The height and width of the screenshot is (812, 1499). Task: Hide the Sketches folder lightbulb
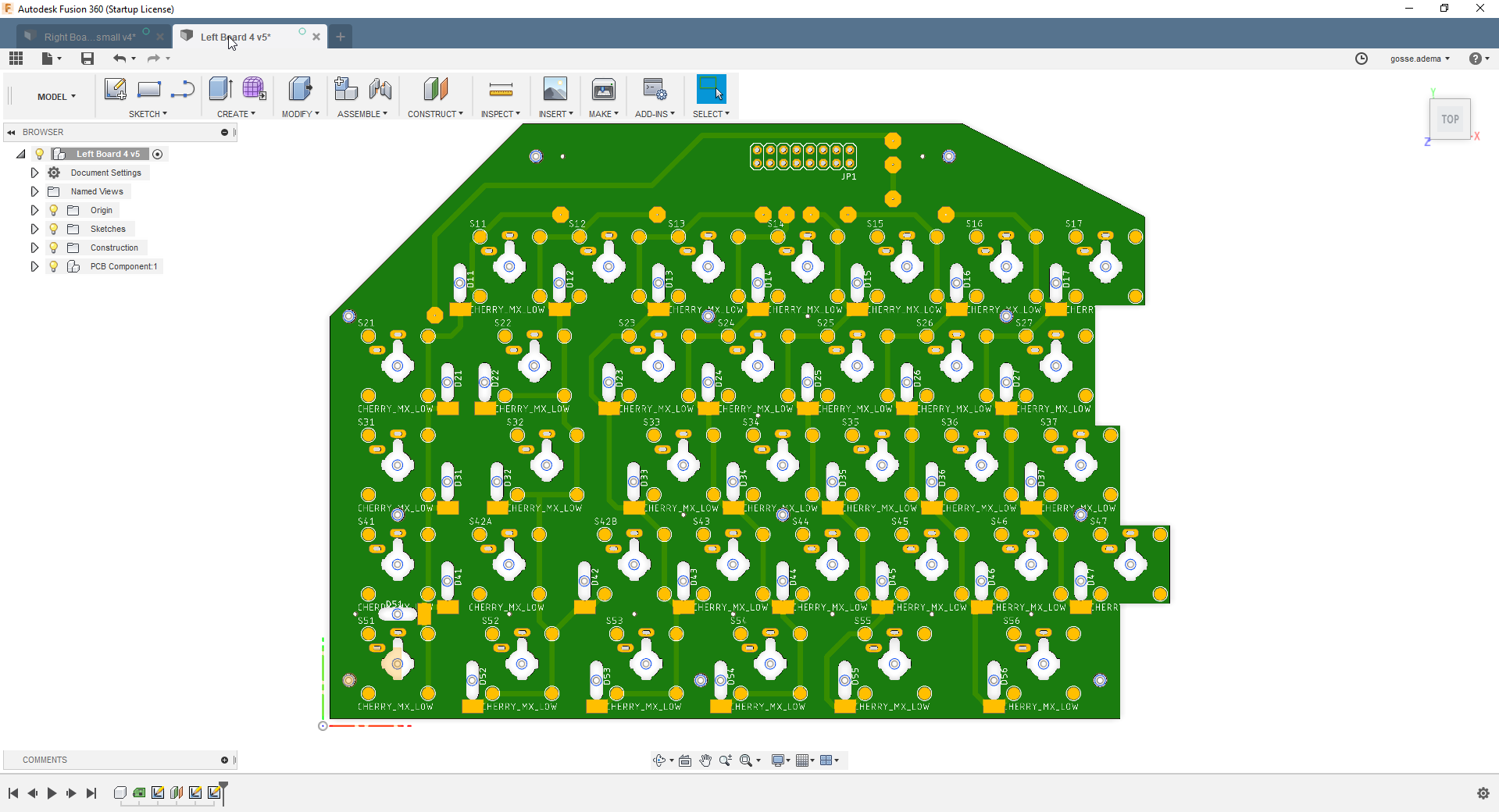(x=52, y=228)
